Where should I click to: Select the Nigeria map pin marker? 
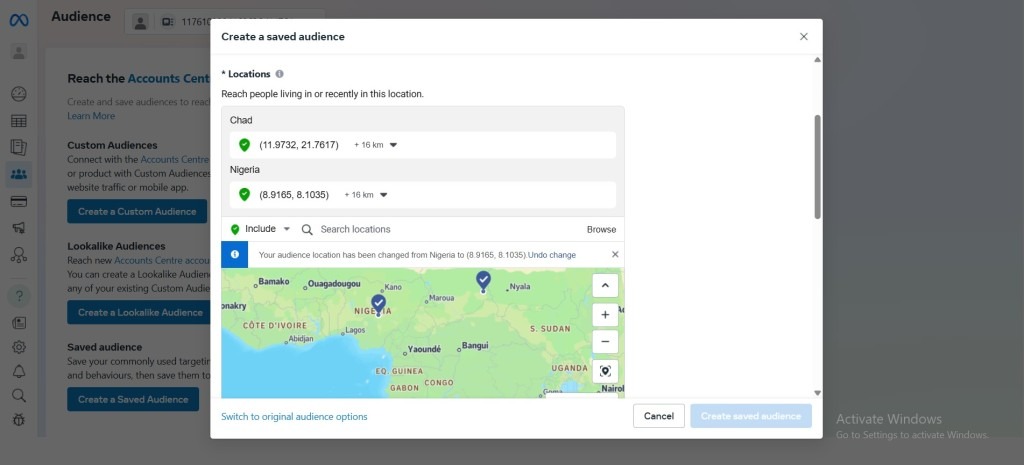tap(378, 303)
